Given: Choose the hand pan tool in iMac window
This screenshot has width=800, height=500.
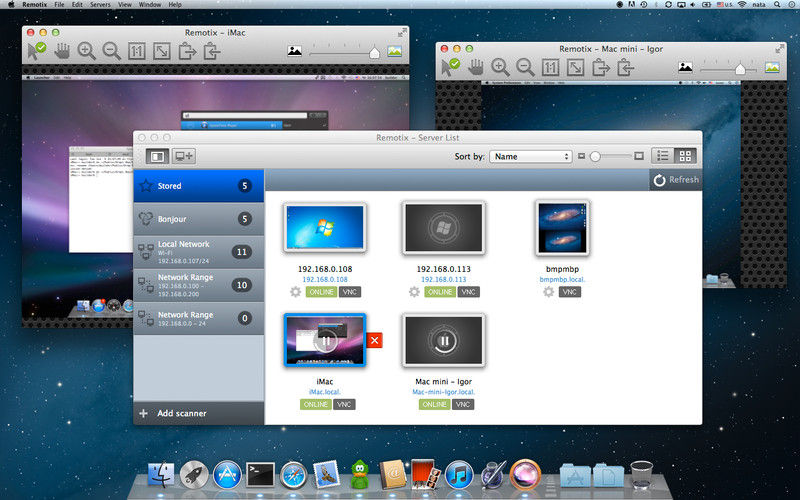Looking at the screenshot, I should [x=62, y=51].
